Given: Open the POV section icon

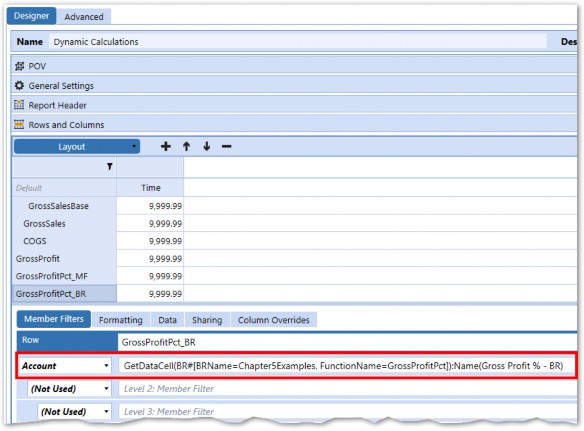Looking at the screenshot, I should coord(19,66).
